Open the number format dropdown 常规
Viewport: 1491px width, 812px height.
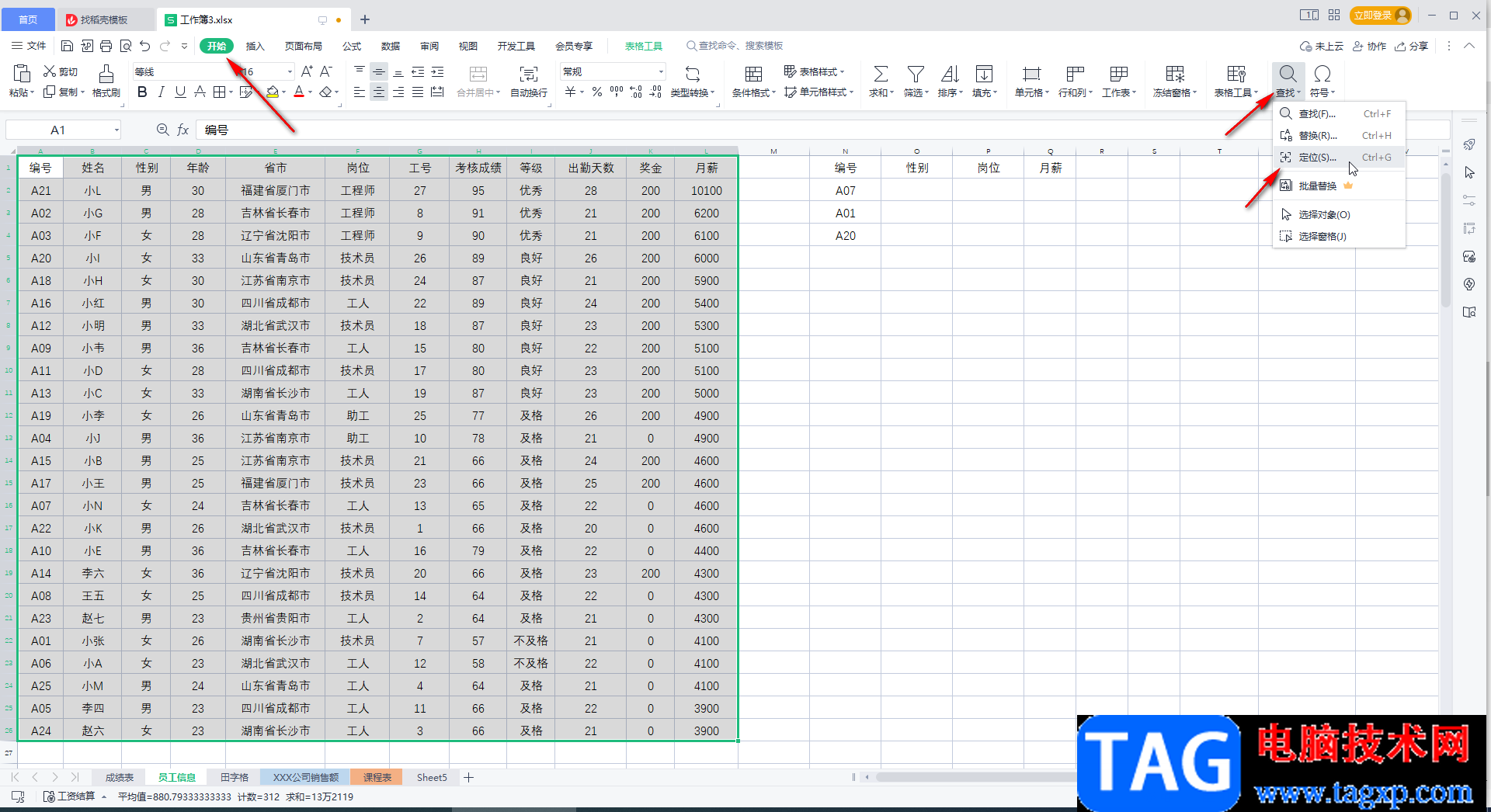(662, 71)
